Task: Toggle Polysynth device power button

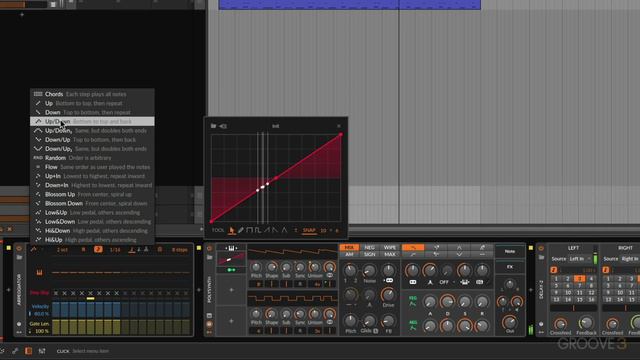Action: tap(209, 248)
